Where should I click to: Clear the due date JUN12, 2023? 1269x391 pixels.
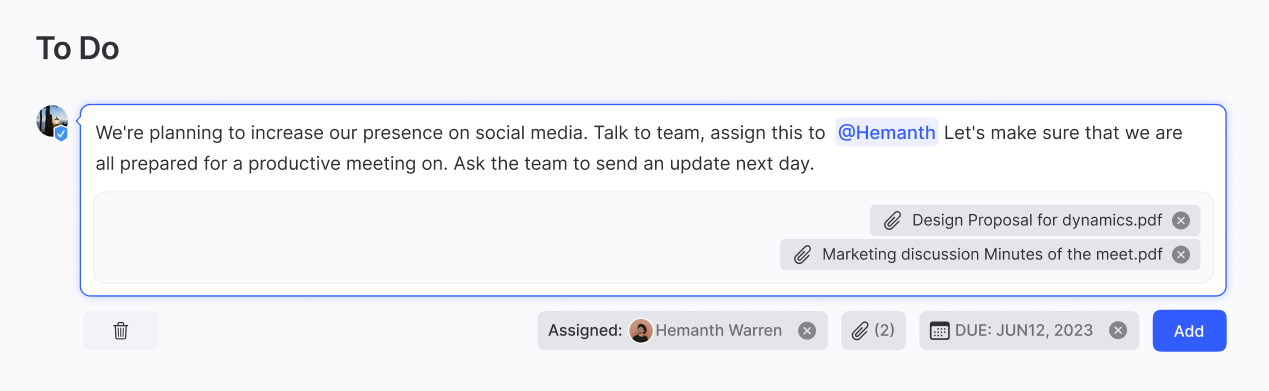pos(1118,331)
